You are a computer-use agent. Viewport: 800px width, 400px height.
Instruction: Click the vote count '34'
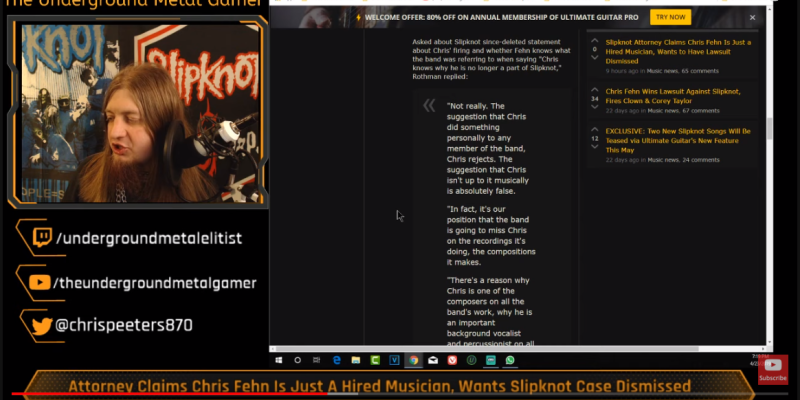click(x=594, y=99)
